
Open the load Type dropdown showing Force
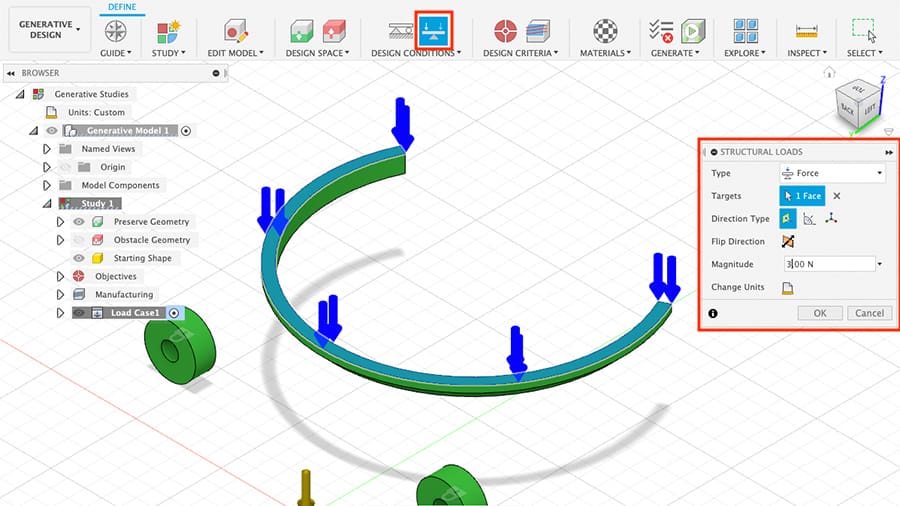(x=832, y=173)
